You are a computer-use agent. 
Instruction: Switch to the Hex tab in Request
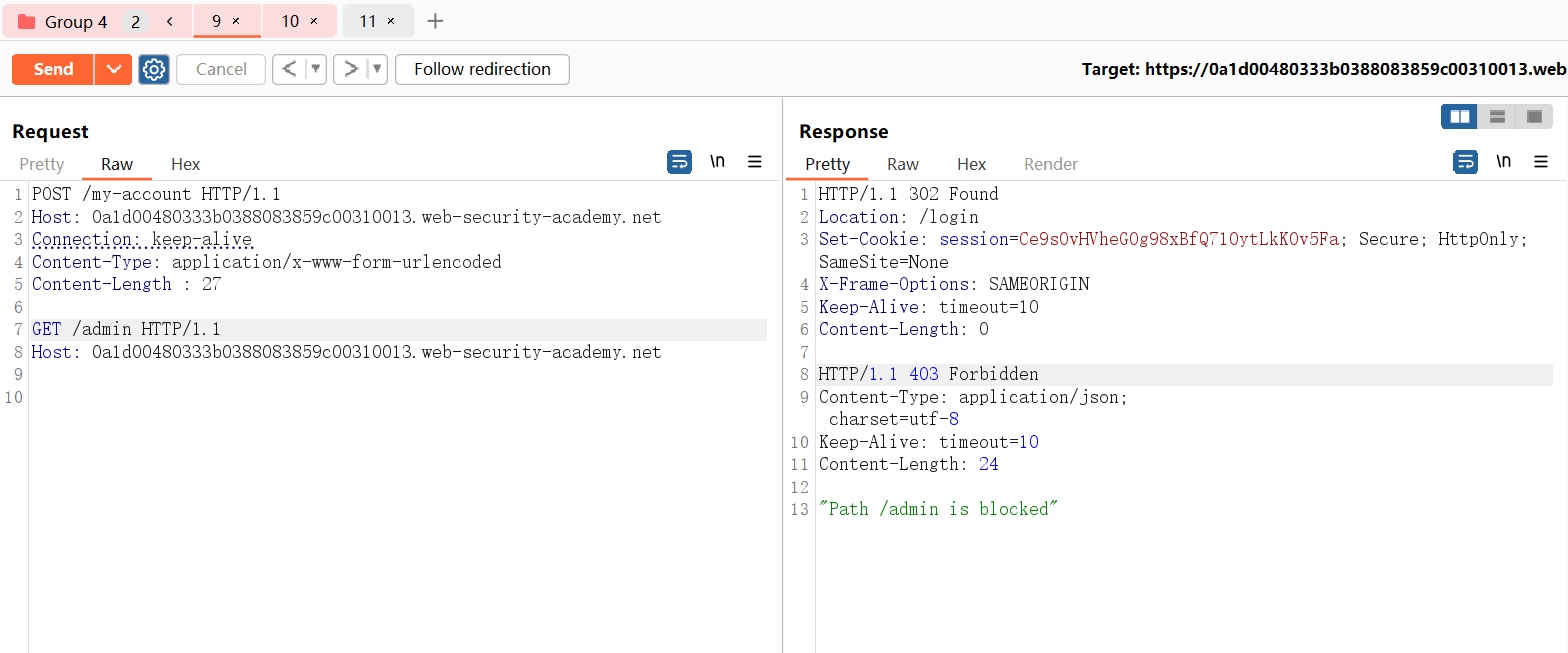click(x=185, y=164)
